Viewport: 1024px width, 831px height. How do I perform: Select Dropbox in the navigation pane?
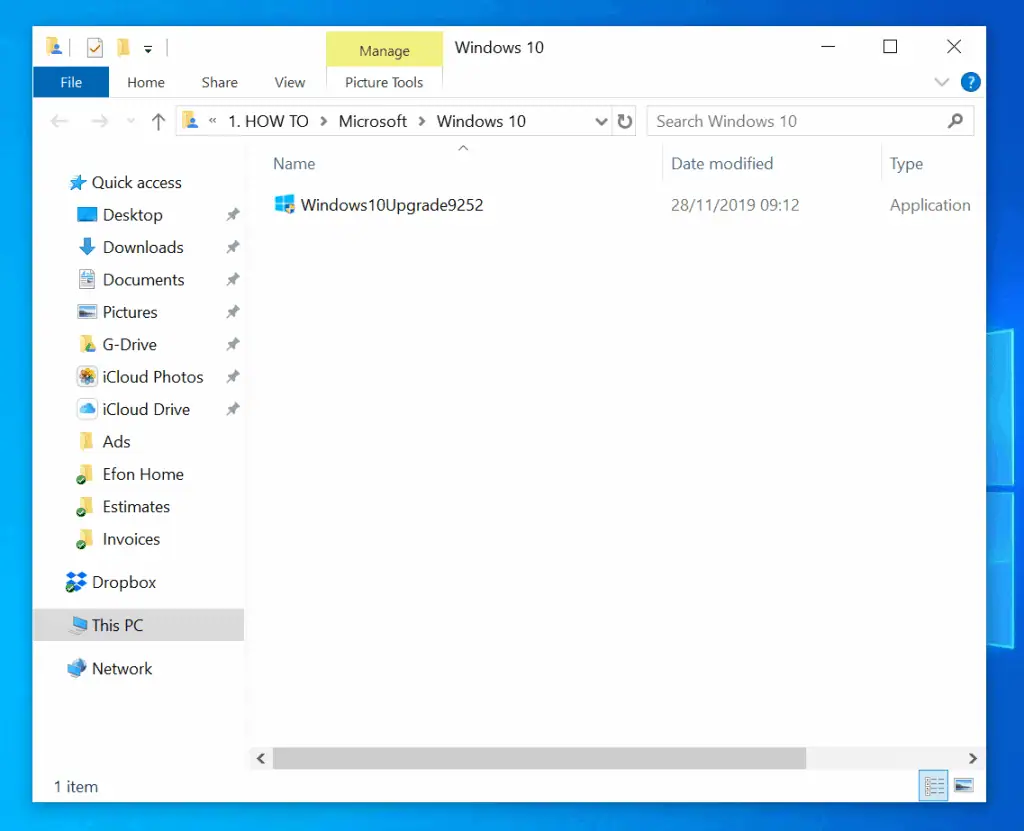pyautogui.click(x=123, y=583)
